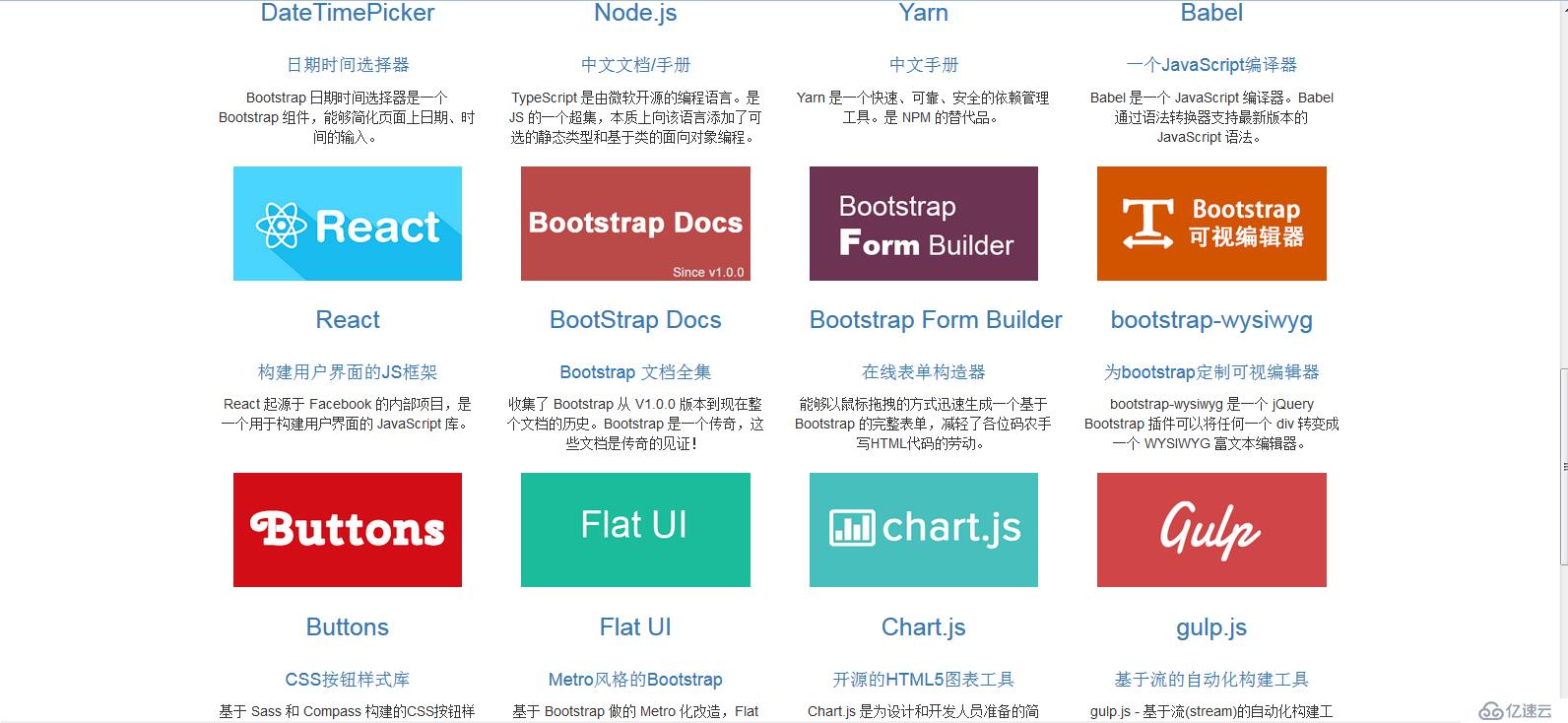
Task: Click the Bootstrap Form Builder title link
Action: 936,320
